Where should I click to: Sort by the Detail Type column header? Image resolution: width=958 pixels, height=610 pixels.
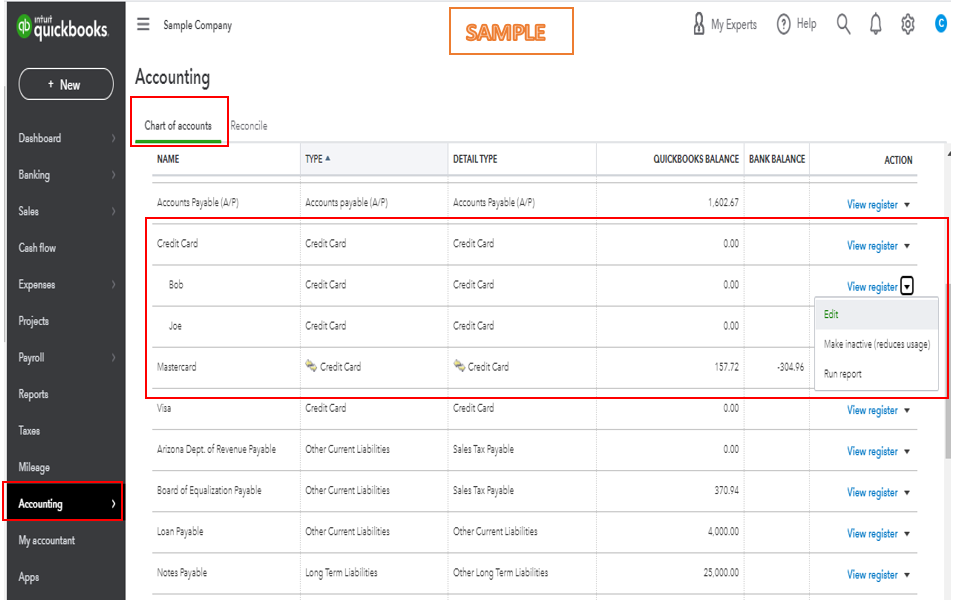click(x=475, y=159)
